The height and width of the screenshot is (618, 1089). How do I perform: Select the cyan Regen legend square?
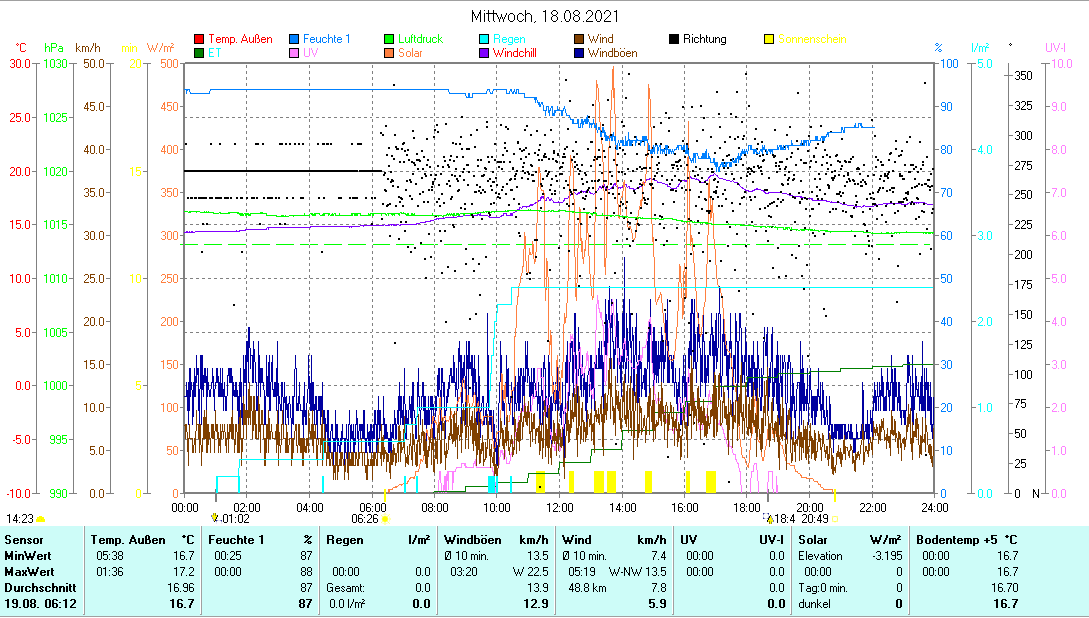coord(485,40)
